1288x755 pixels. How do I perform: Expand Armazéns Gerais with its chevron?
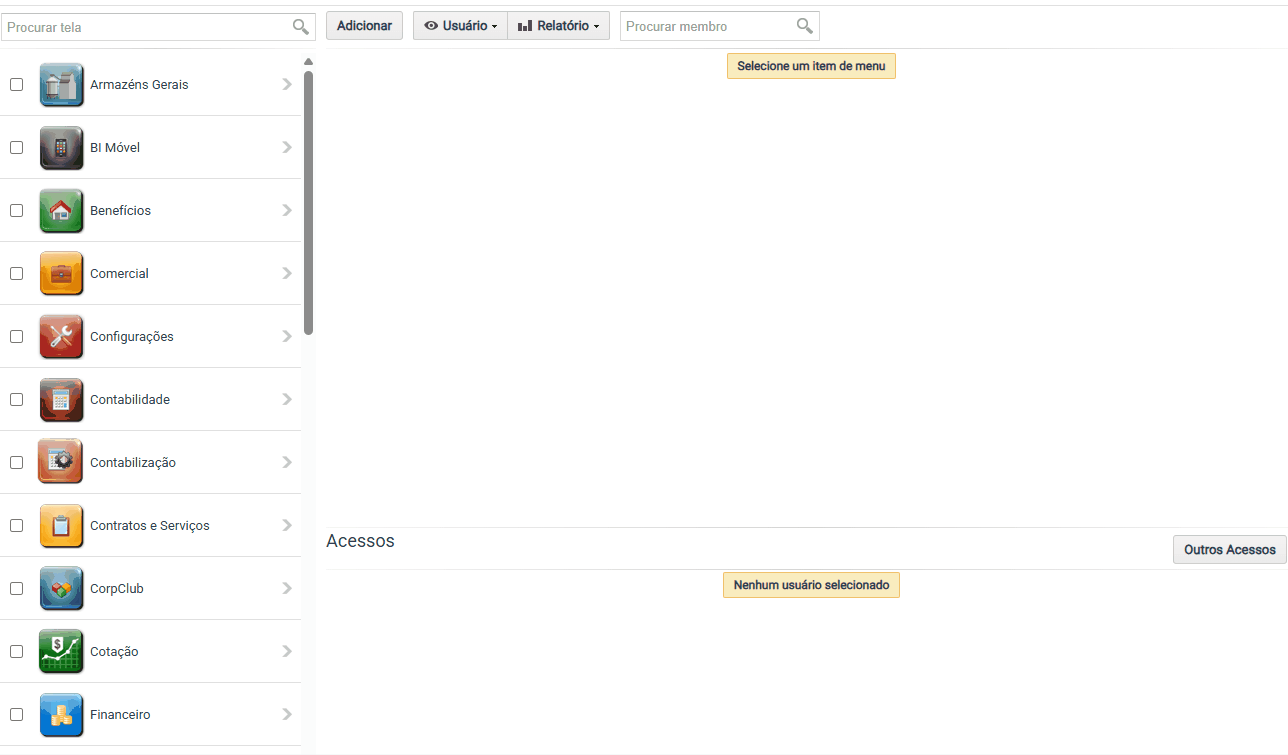pos(287,85)
